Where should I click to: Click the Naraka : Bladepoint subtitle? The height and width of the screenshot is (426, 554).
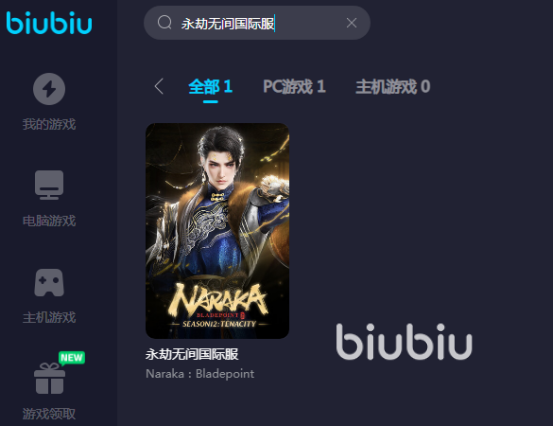[x=200, y=374]
